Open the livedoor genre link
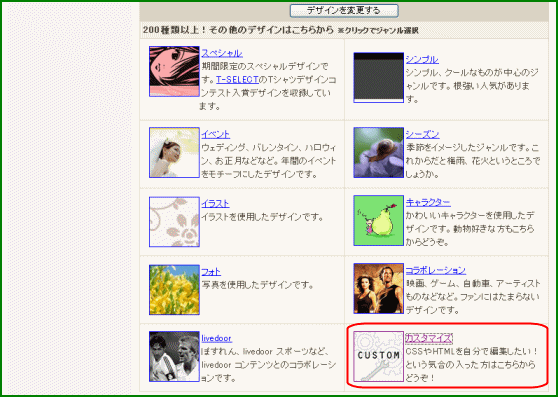The image size is (558, 397). click(x=217, y=338)
